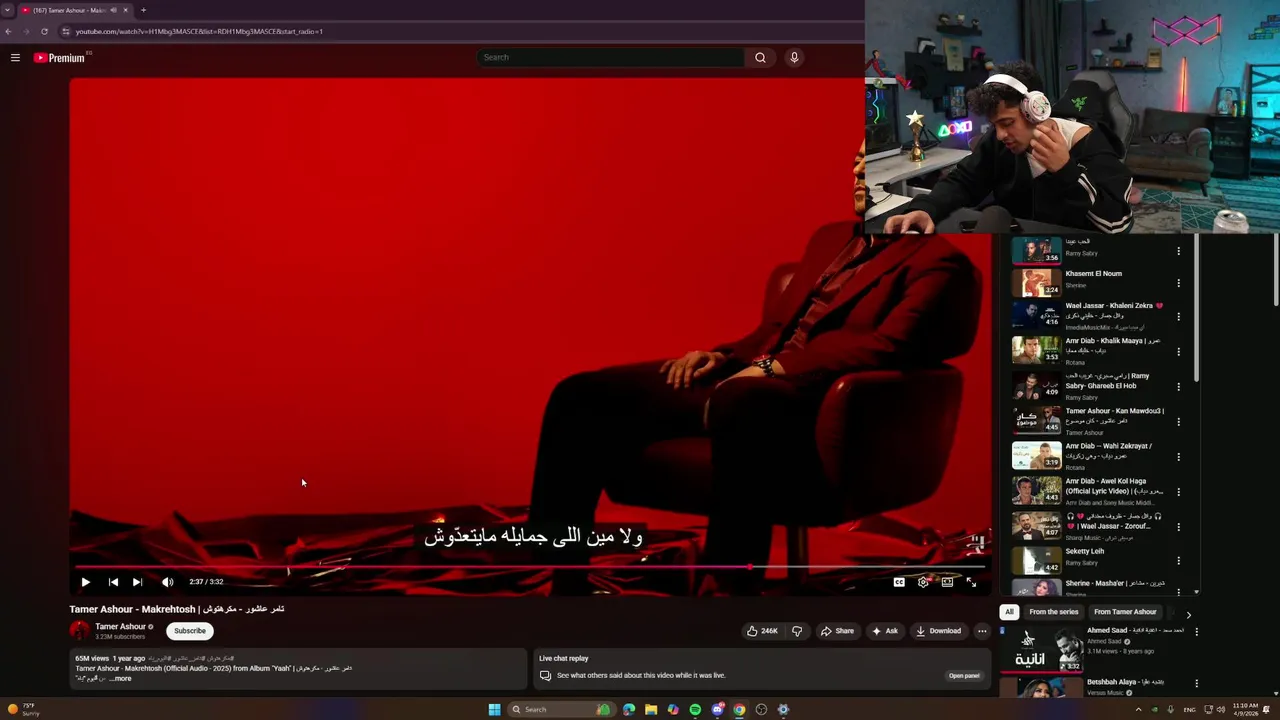Screen dimensions: 1280x720
Task: Play the paused video
Action: tap(85, 582)
